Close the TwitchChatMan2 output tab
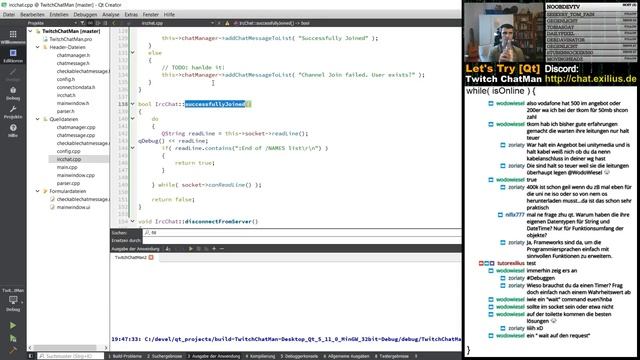This screenshot has height=360, width=640. pyautogui.click(x=151, y=258)
